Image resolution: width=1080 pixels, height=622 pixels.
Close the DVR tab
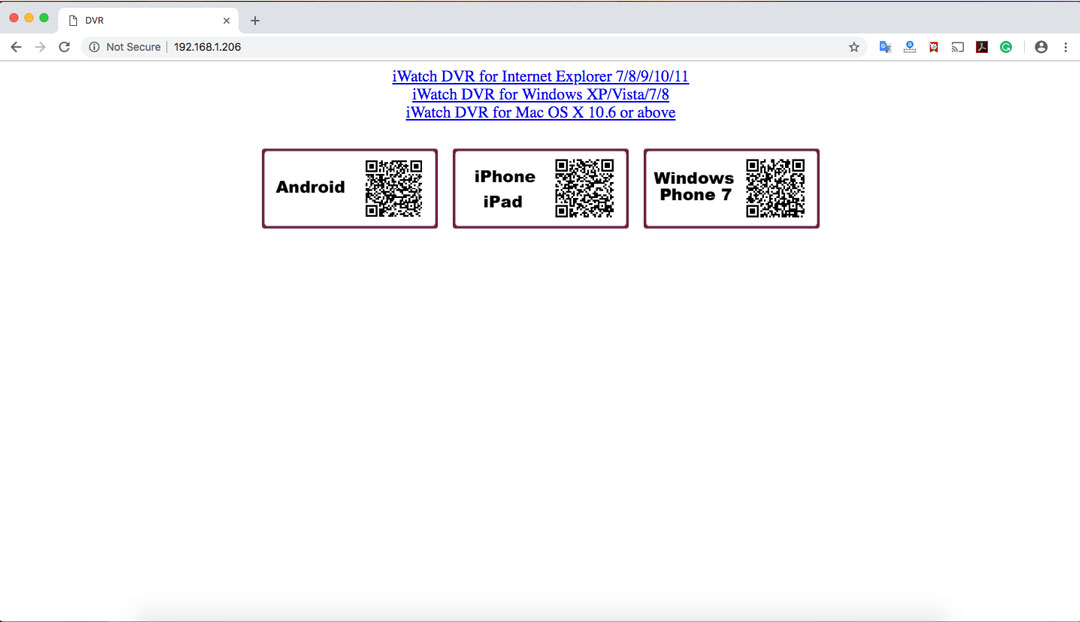(226, 21)
